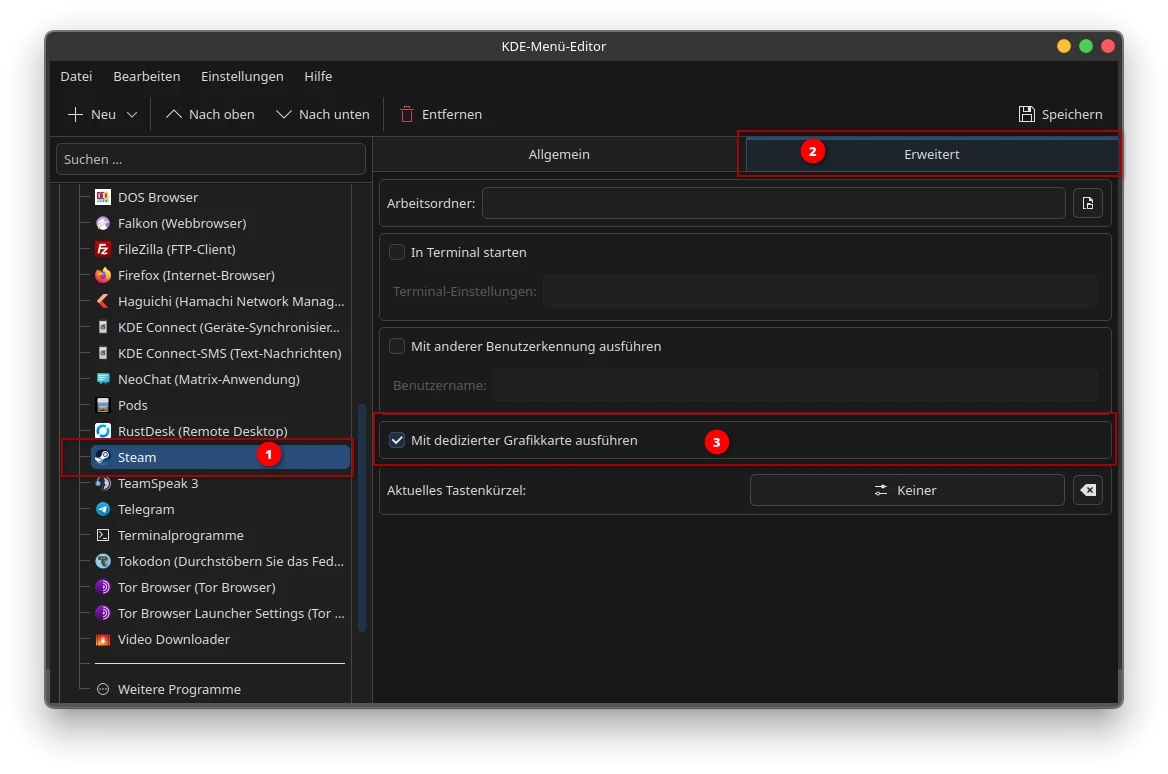This screenshot has height=774, width=1168.
Task: Click the Pods icon
Action: click(x=103, y=405)
